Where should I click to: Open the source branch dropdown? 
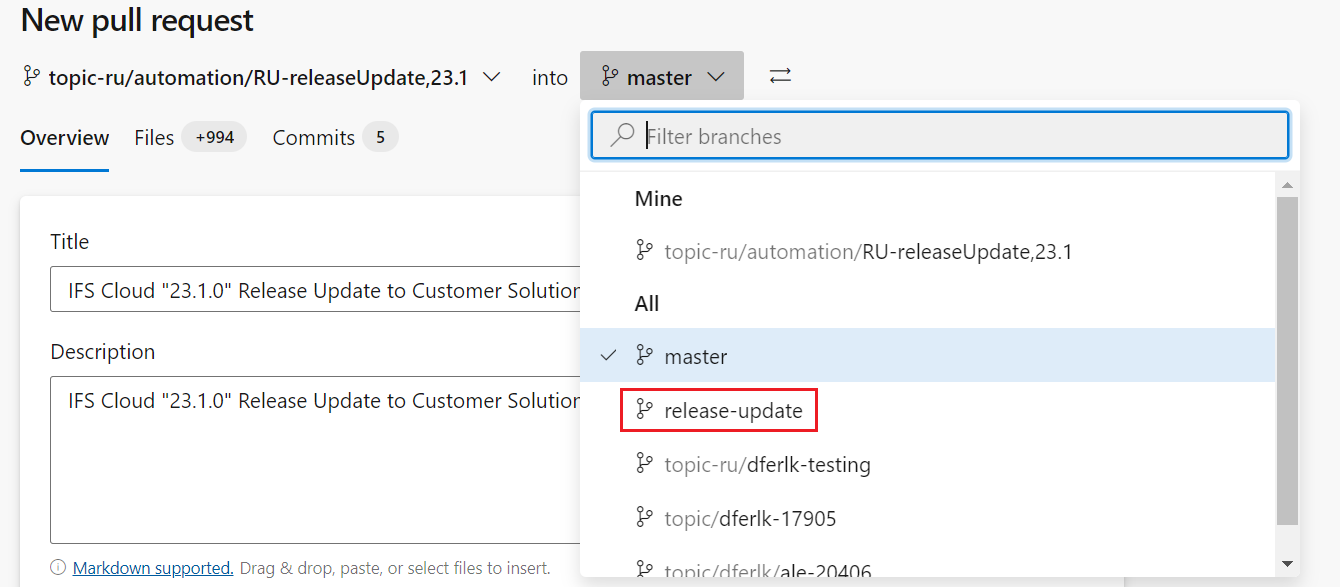489,75
